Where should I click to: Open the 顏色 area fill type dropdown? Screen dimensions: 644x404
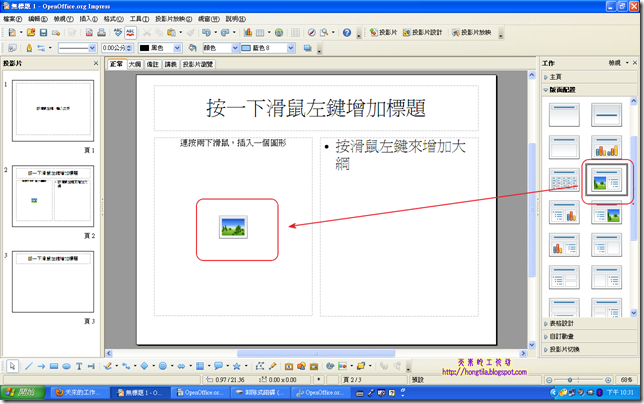(x=235, y=48)
